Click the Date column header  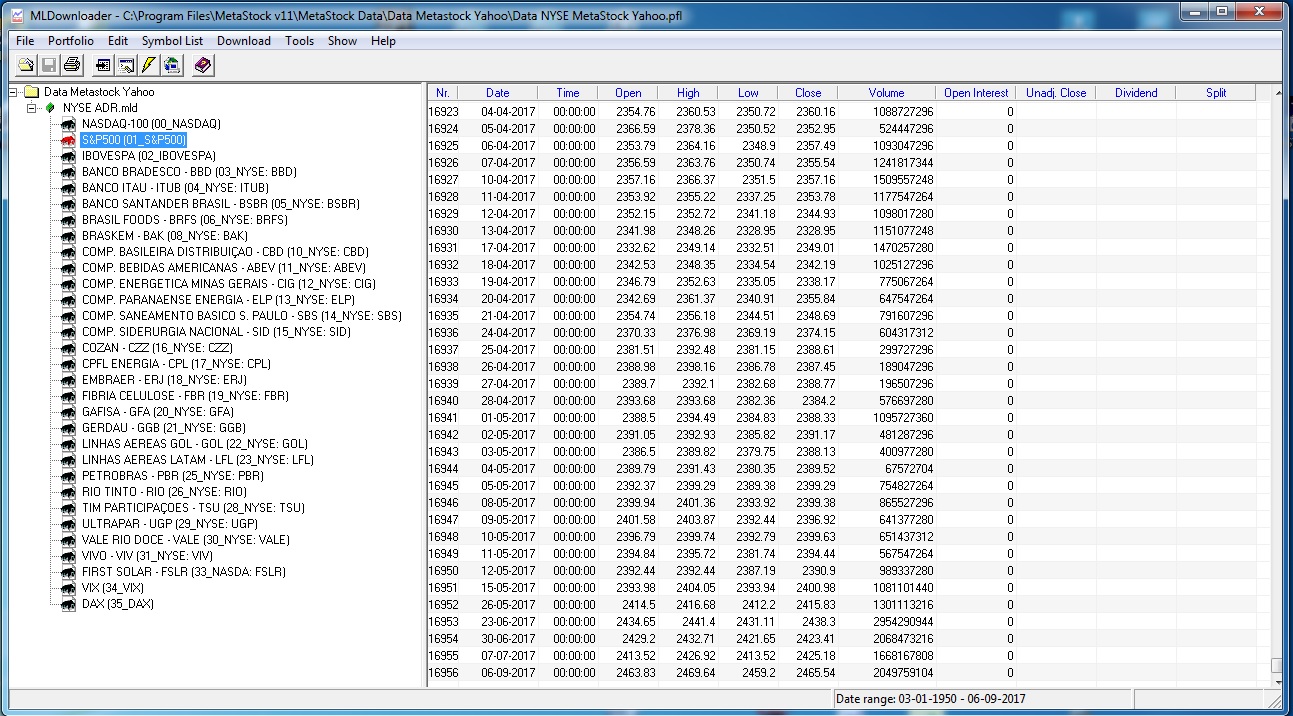point(497,93)
